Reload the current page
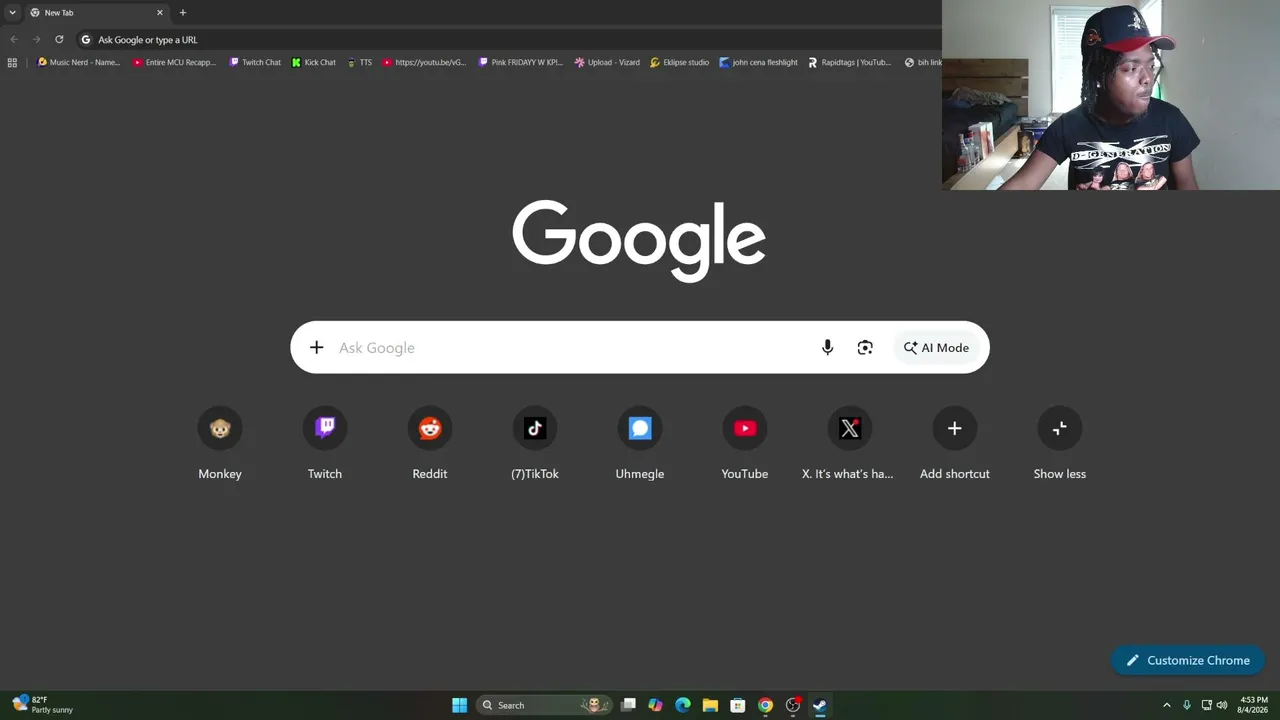The width and height of the screenshot is (1280, 720). pos(59,40)
